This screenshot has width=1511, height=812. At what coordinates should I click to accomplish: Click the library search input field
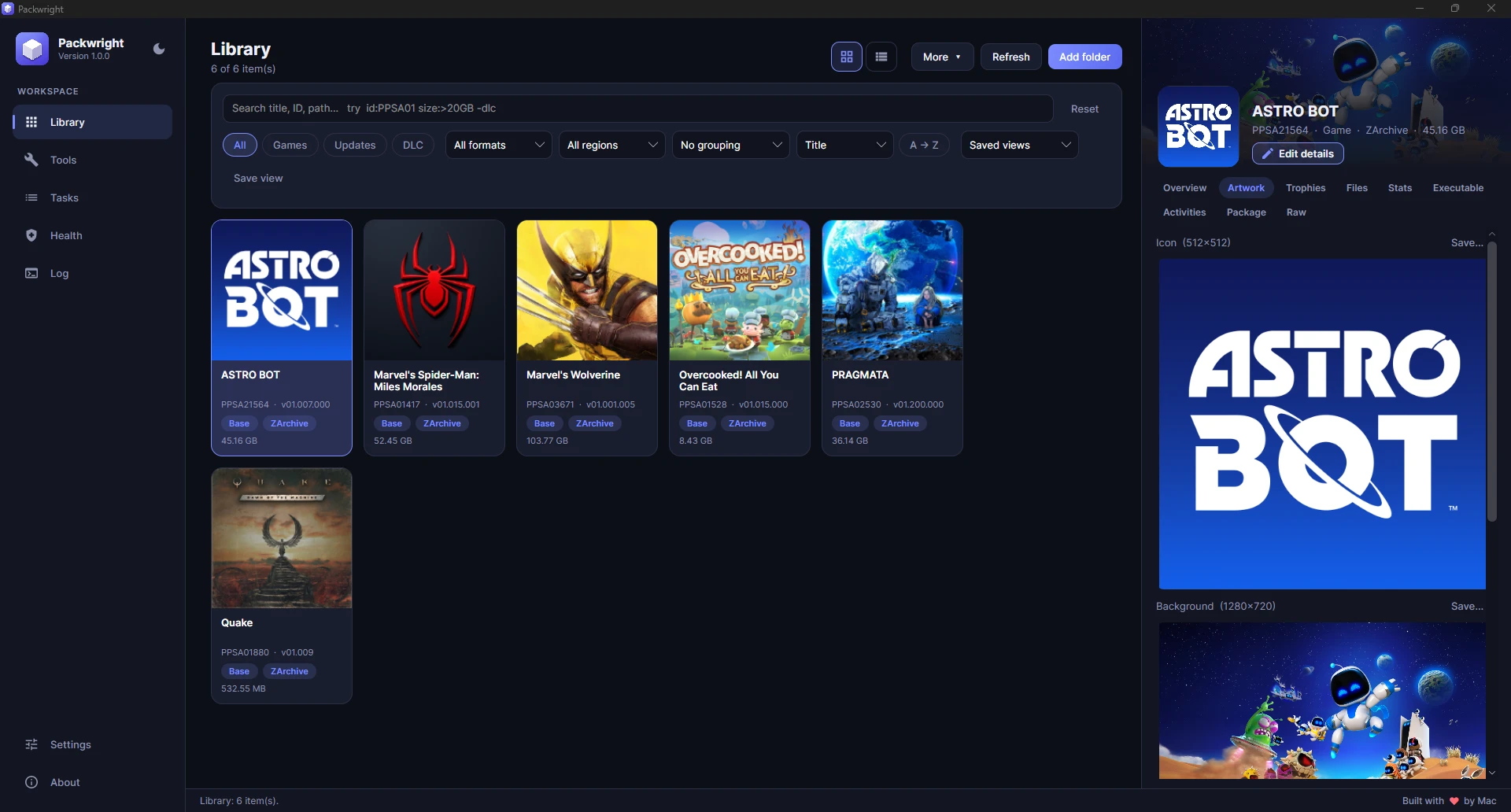(637, 109)
